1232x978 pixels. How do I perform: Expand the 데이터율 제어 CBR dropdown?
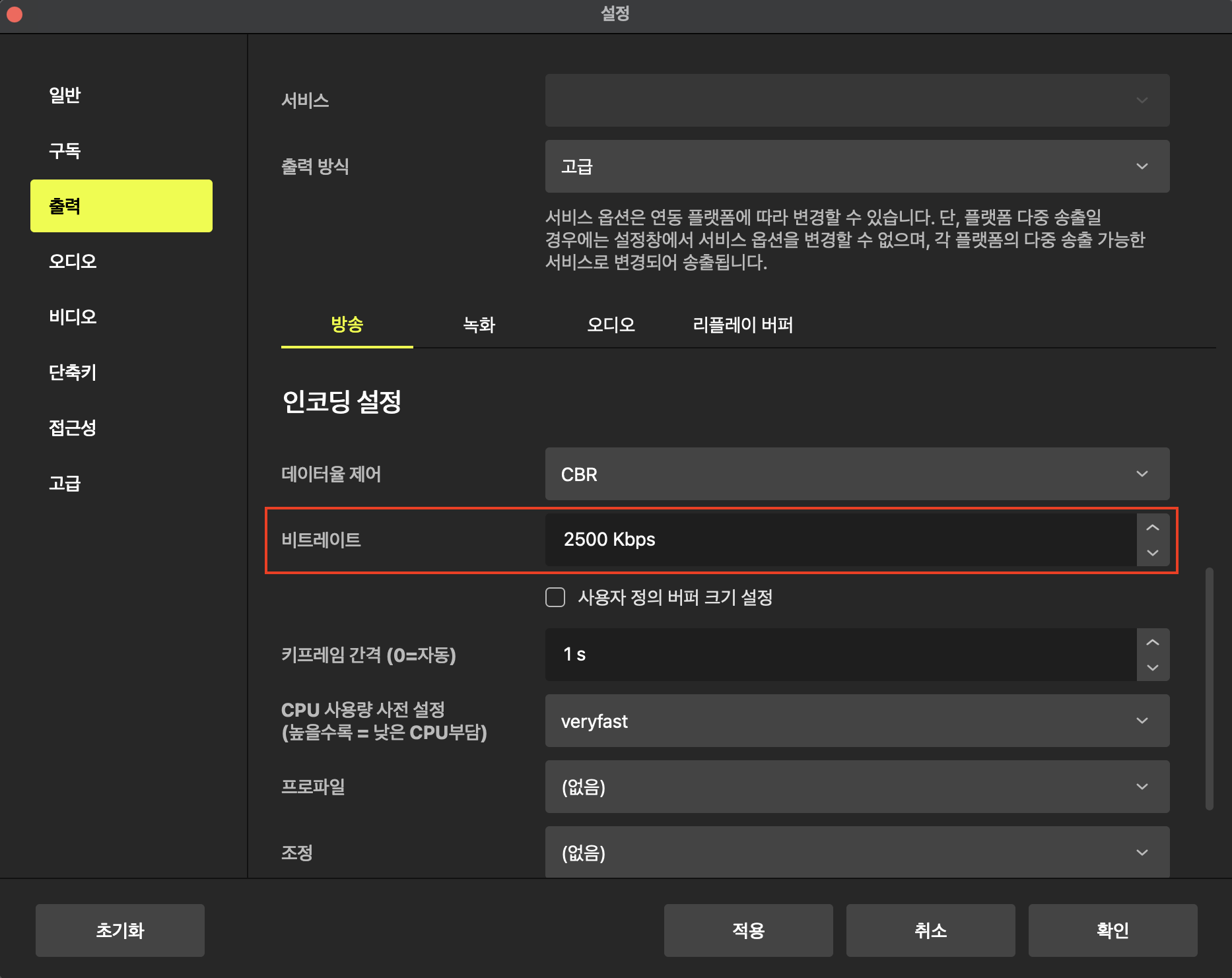(x=856, y=474)
